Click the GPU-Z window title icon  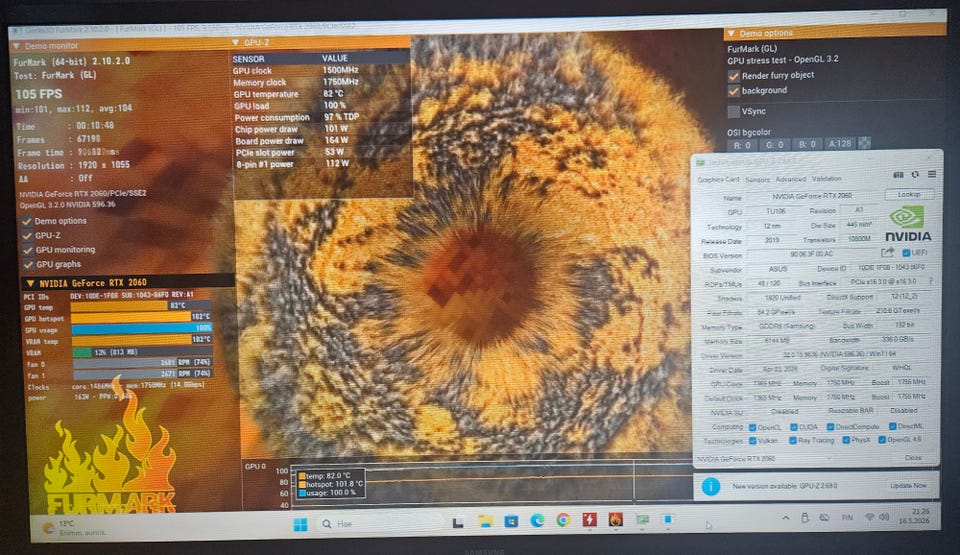(x=700, y=163)
